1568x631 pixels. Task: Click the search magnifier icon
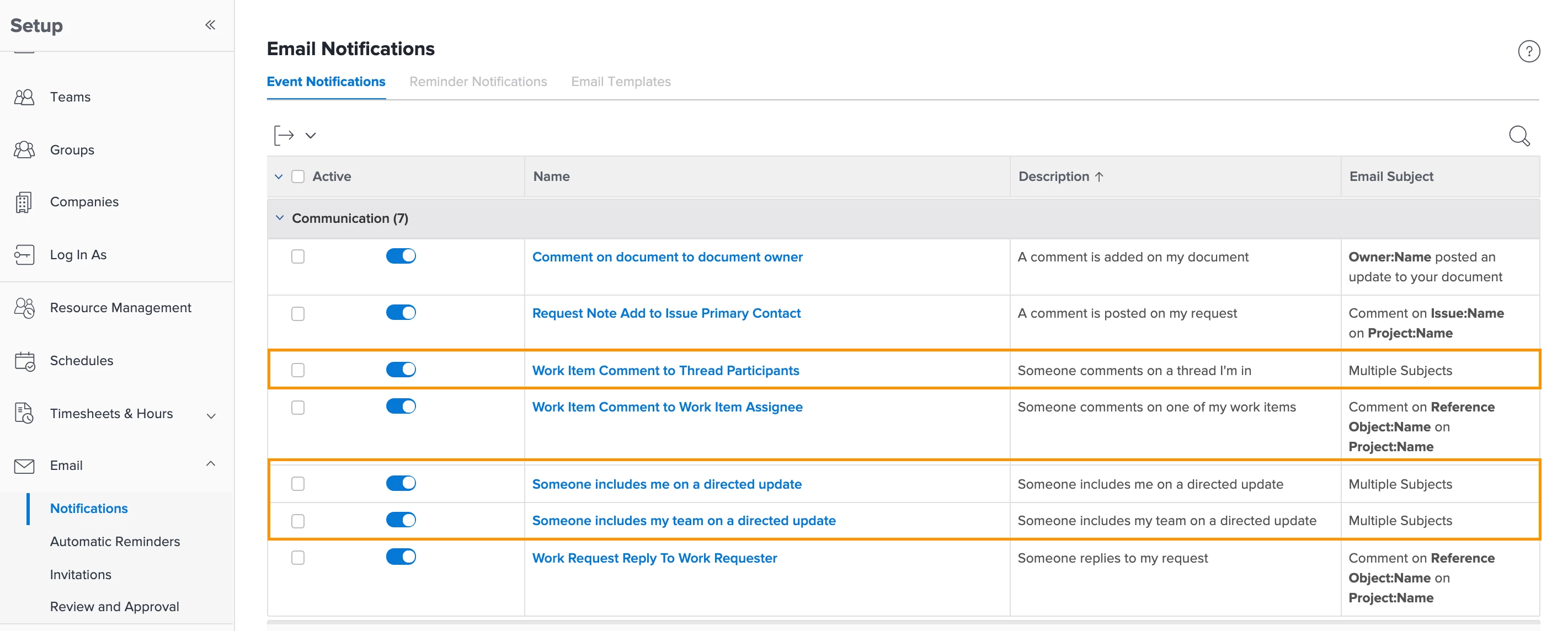[x=1519, y=136]
